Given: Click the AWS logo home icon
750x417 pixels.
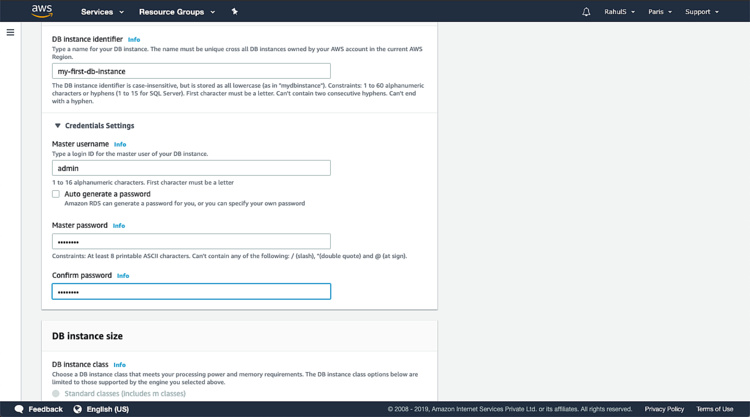Looking at the screenshot, I should [x=41, y=11].
